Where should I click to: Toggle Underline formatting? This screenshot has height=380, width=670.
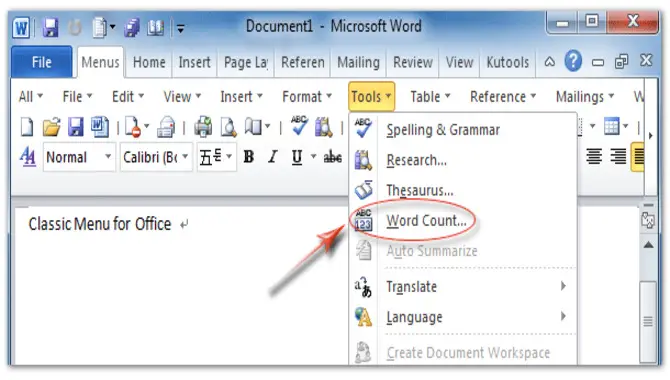click(297, 157)
